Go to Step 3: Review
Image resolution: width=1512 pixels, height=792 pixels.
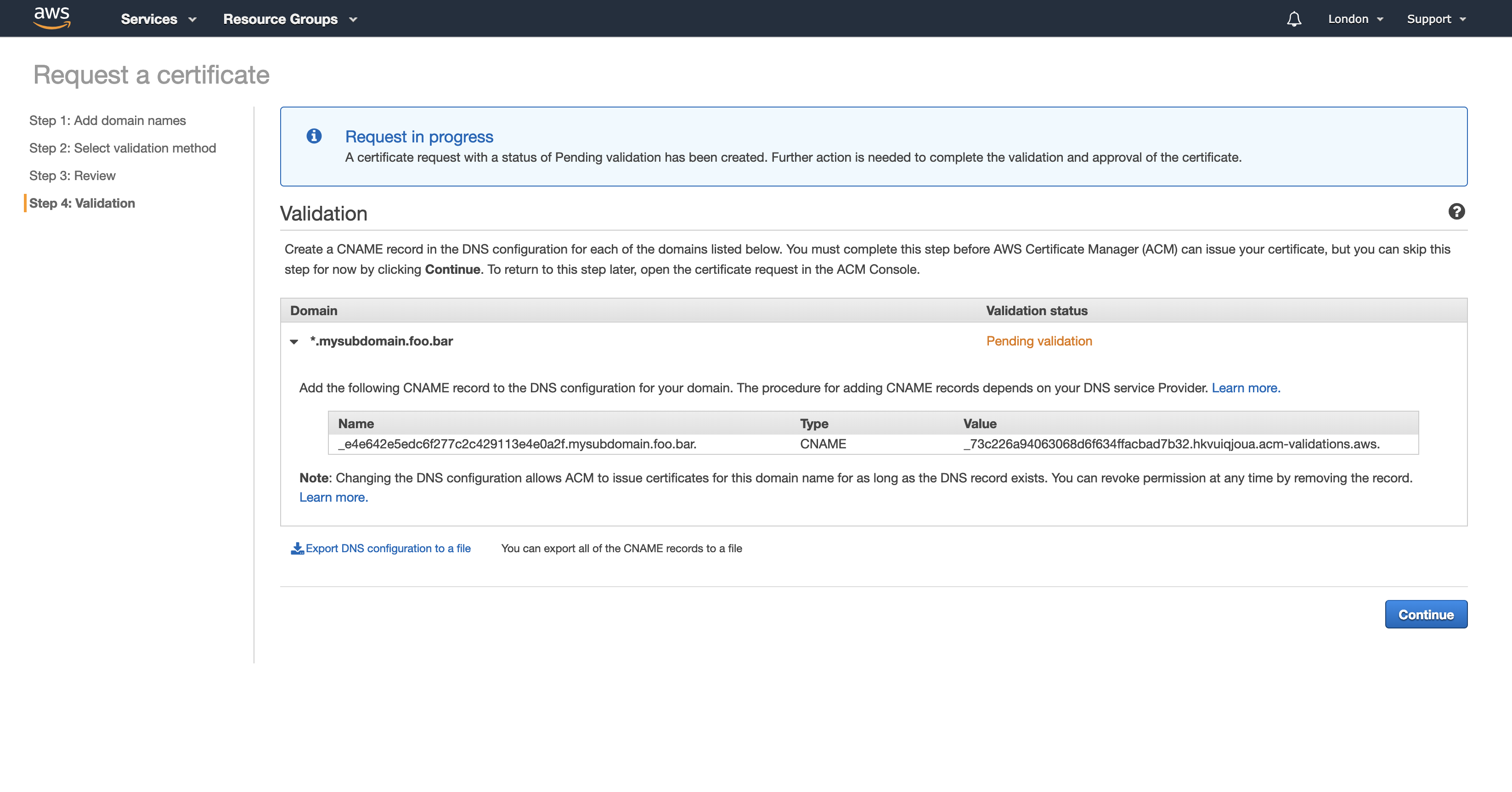click(72, 175)
